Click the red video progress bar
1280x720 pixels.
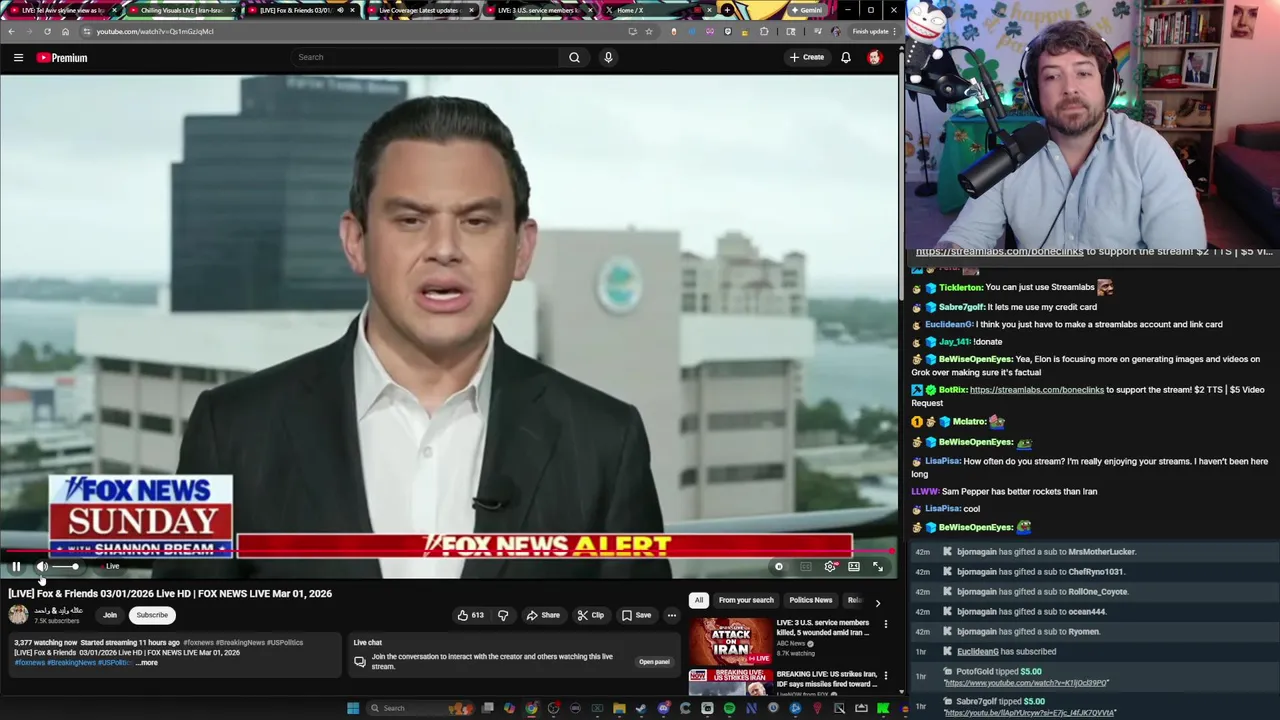448,551
